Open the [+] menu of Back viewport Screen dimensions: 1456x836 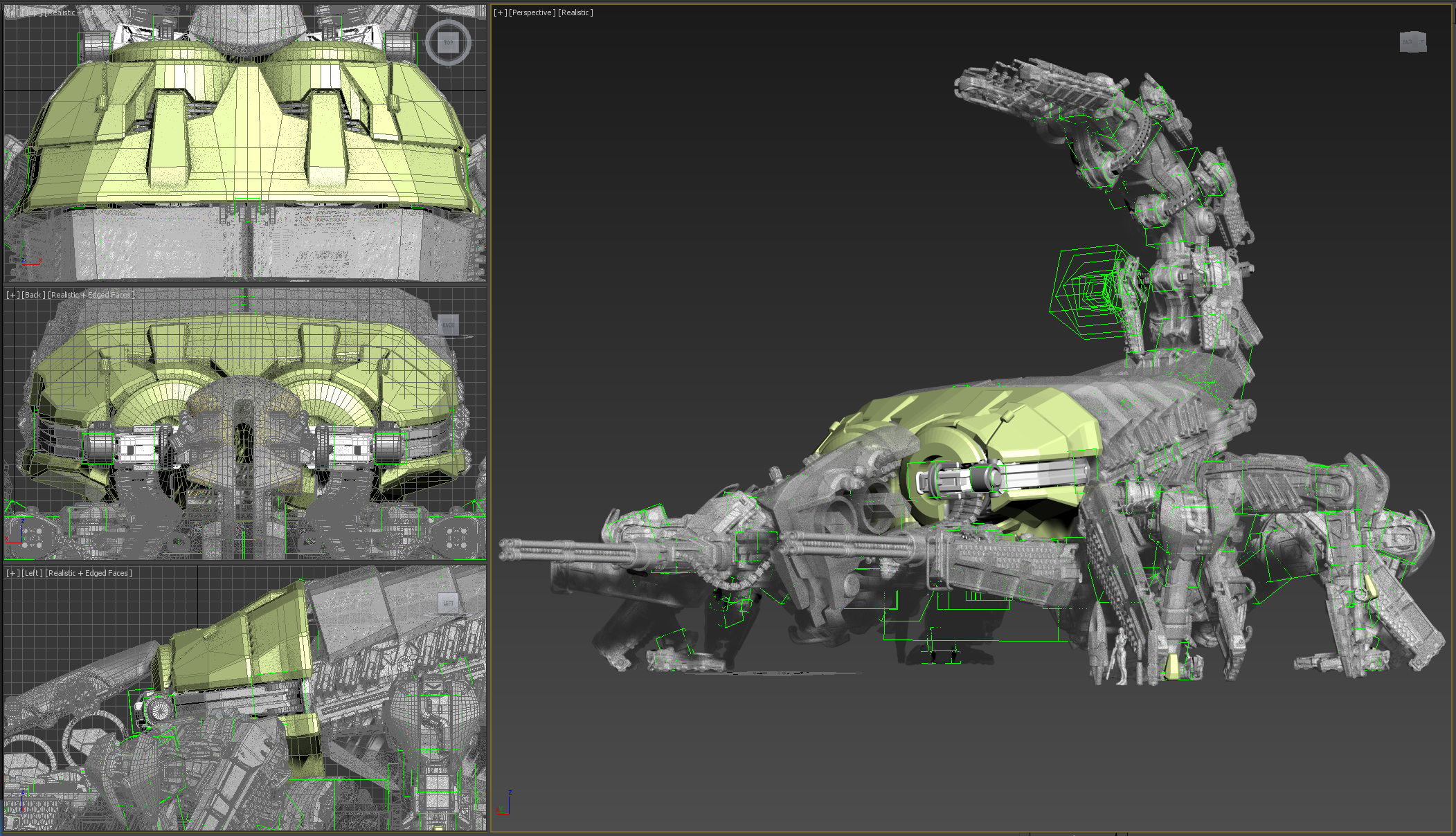coord(12,295)
